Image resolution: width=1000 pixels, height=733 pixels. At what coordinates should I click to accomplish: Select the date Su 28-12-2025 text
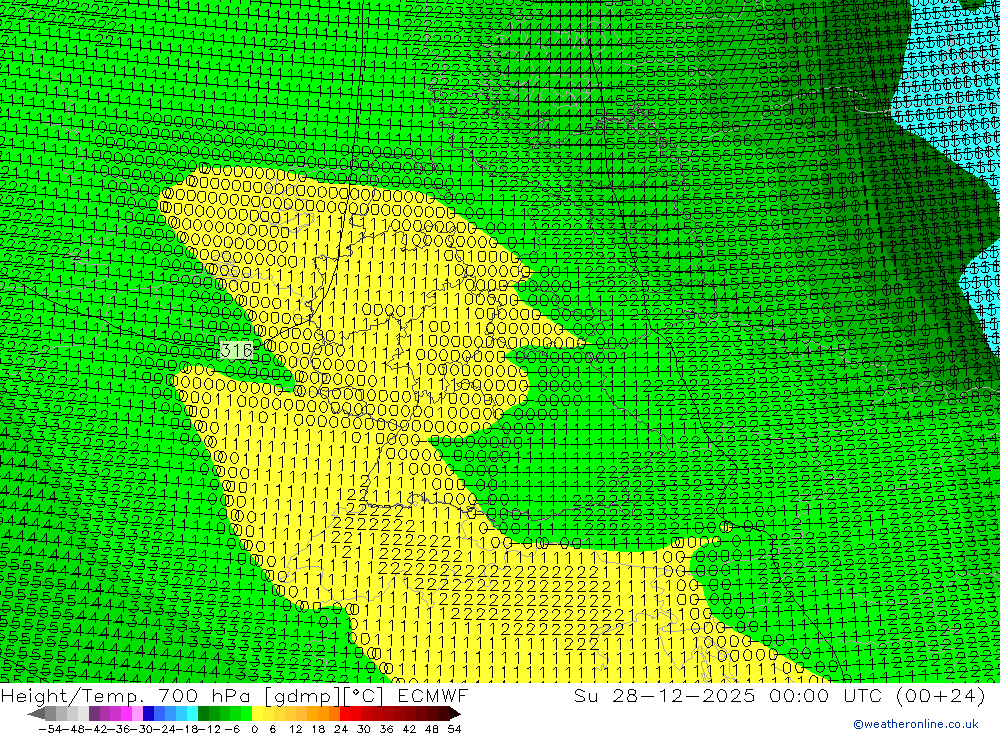pos(658,696)
